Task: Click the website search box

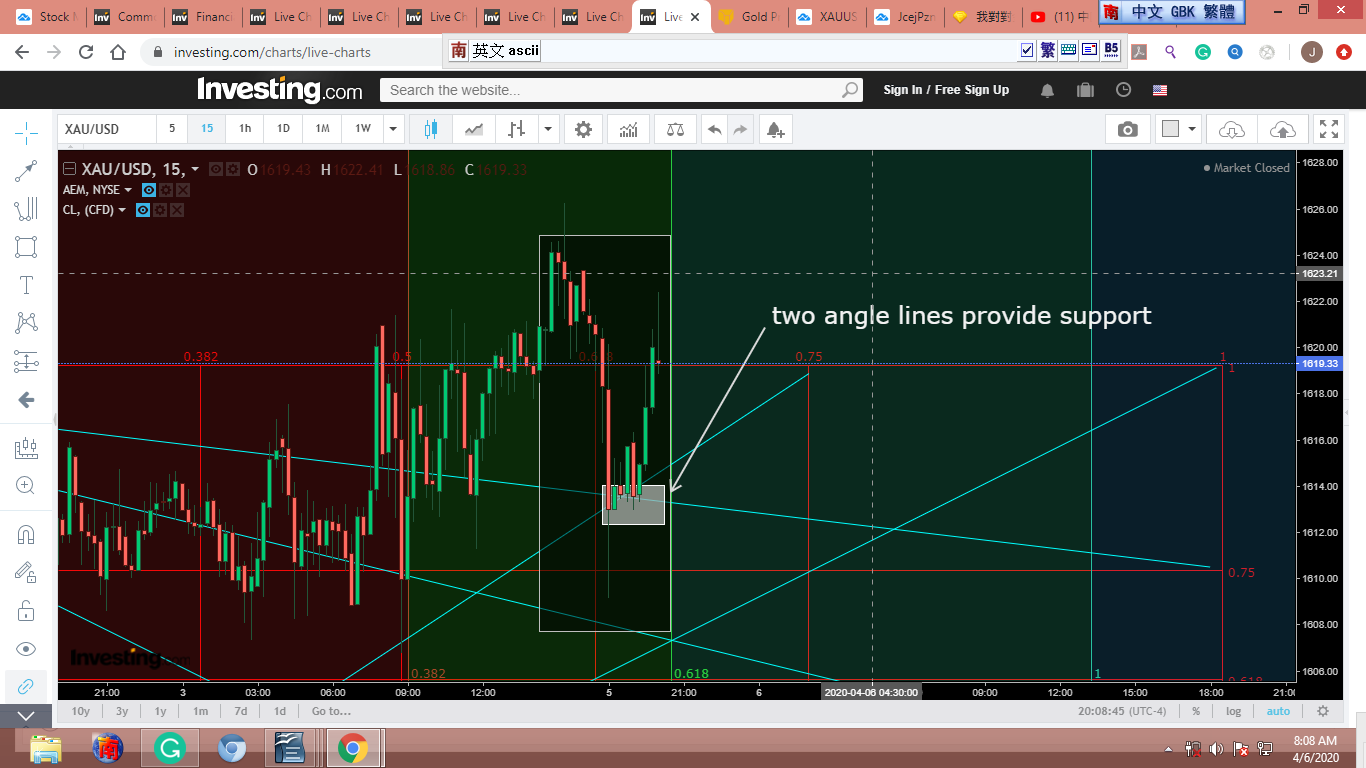Action: pos(621,90)
